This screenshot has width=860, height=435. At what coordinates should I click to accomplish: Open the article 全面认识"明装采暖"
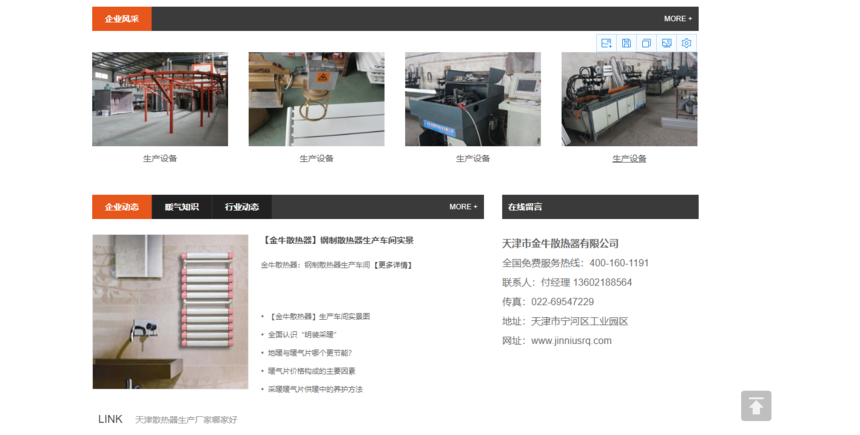click(x=301, y=334)
